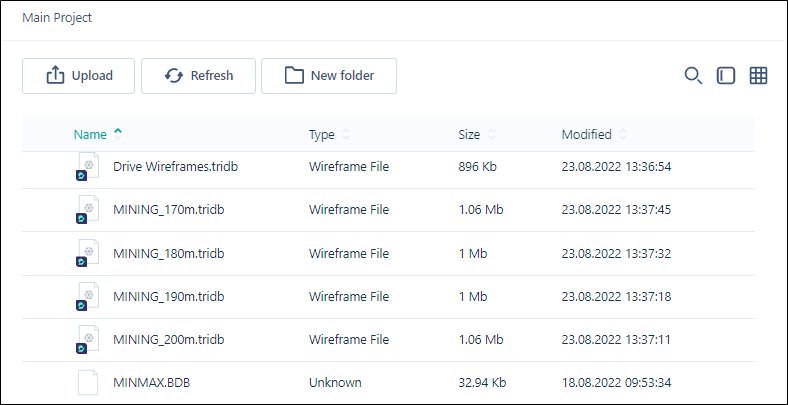The height and width of the screenshot is (405, 788).
Task: Click the MINMAX.BDB blank file icon
Action: click(88, 382)
